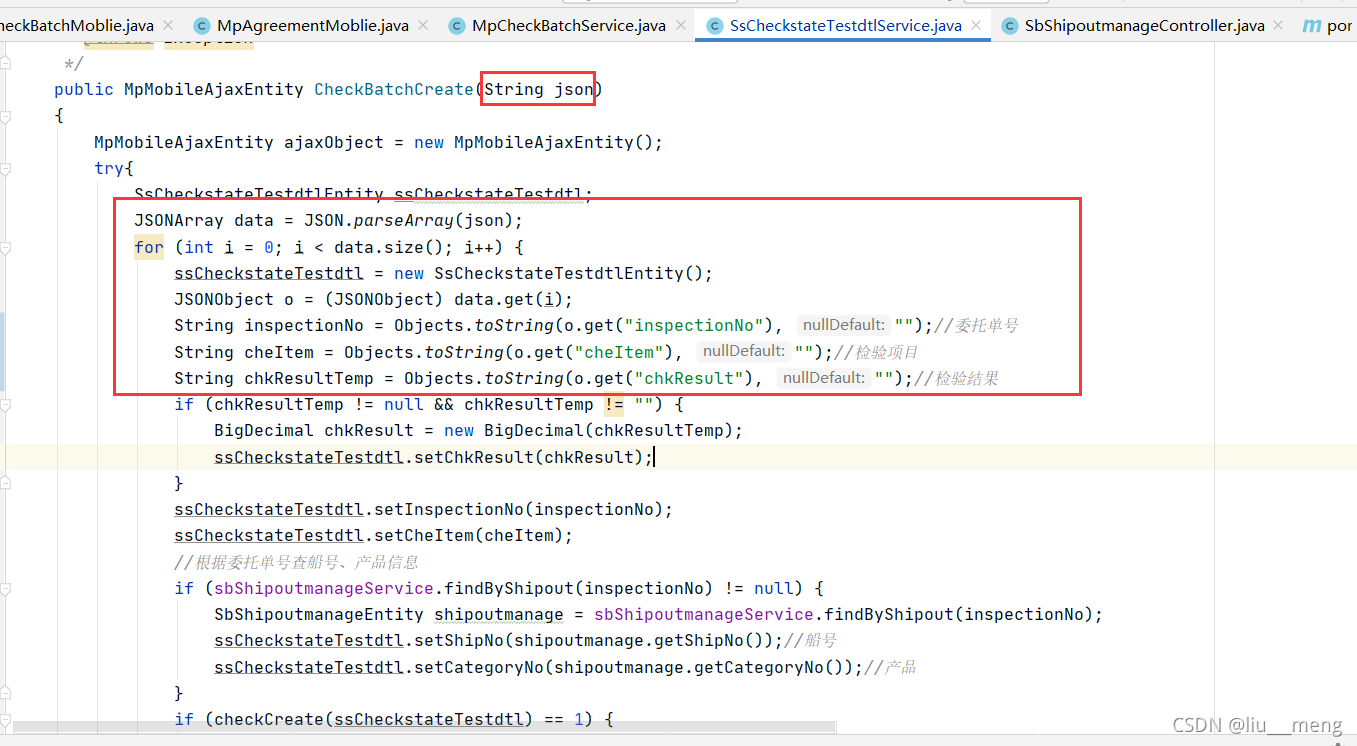Click the //委托单号 comment
Image resolution: width=1357 pixels, height=746 pixels.
point(977,325)
